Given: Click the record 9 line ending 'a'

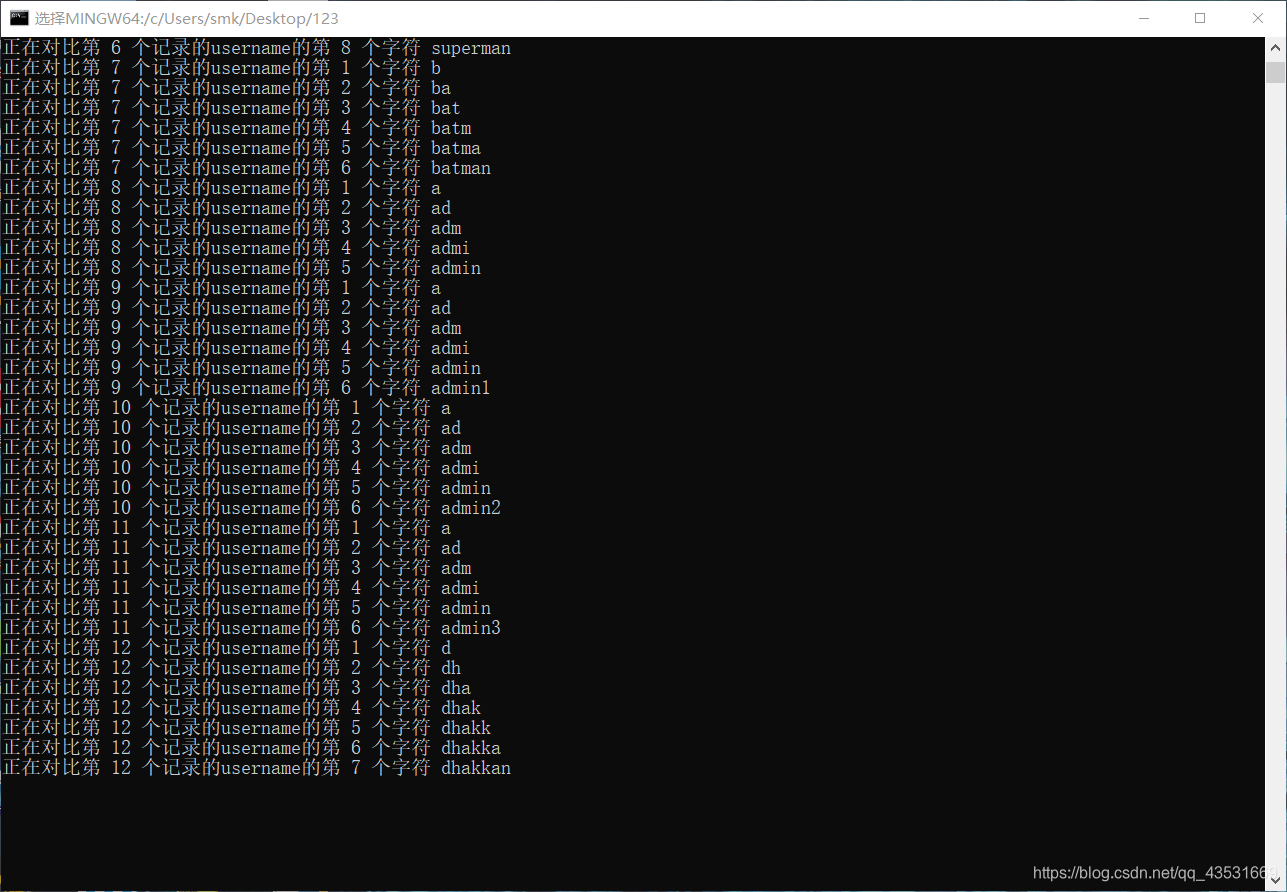Looking at the screenshot, I should click(x=221, y=288).
